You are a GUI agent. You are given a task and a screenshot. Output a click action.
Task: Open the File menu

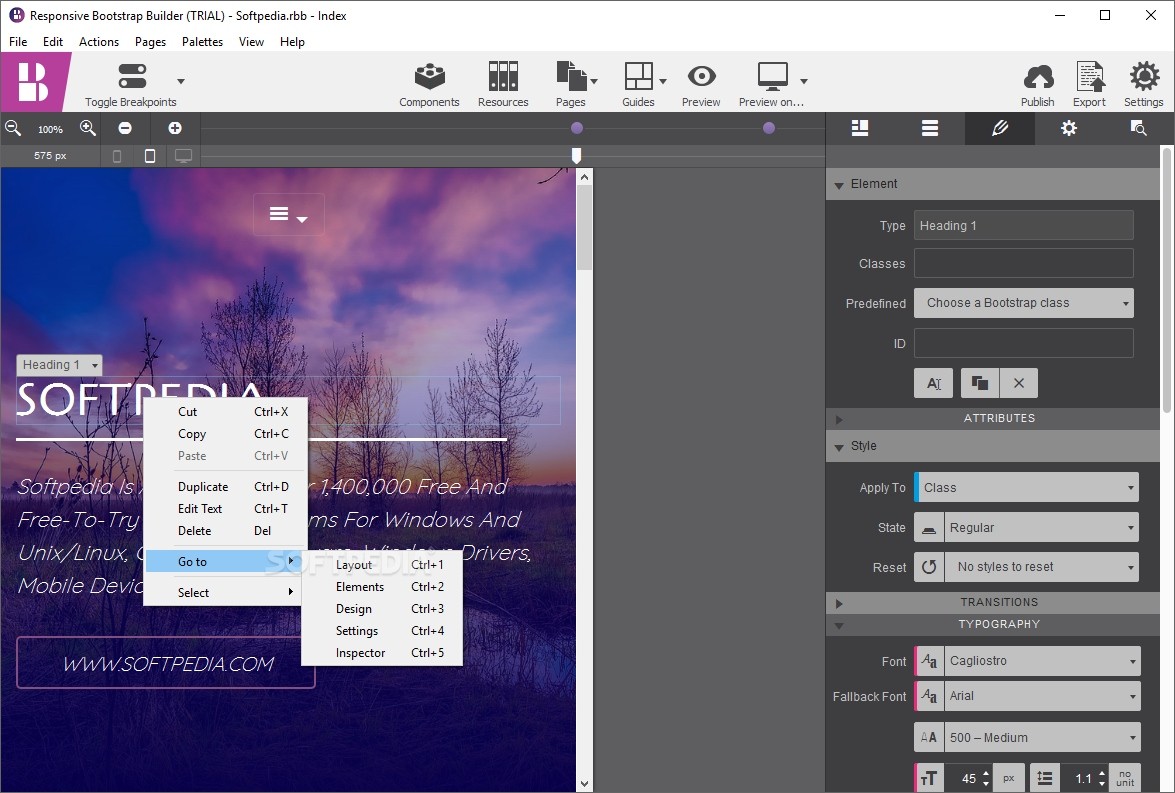(18, 41)
